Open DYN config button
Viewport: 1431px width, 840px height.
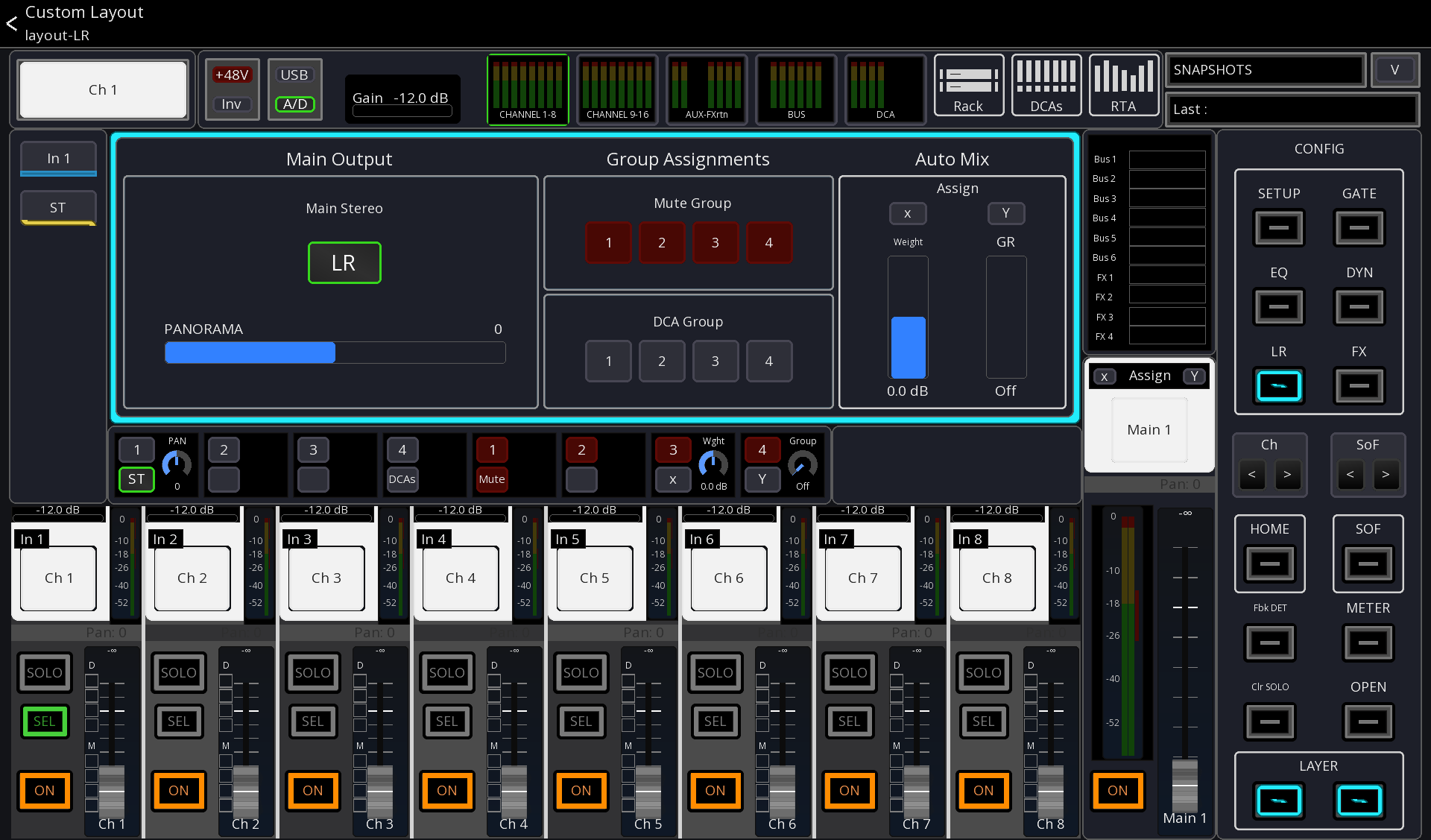(x=1359, y=307)
